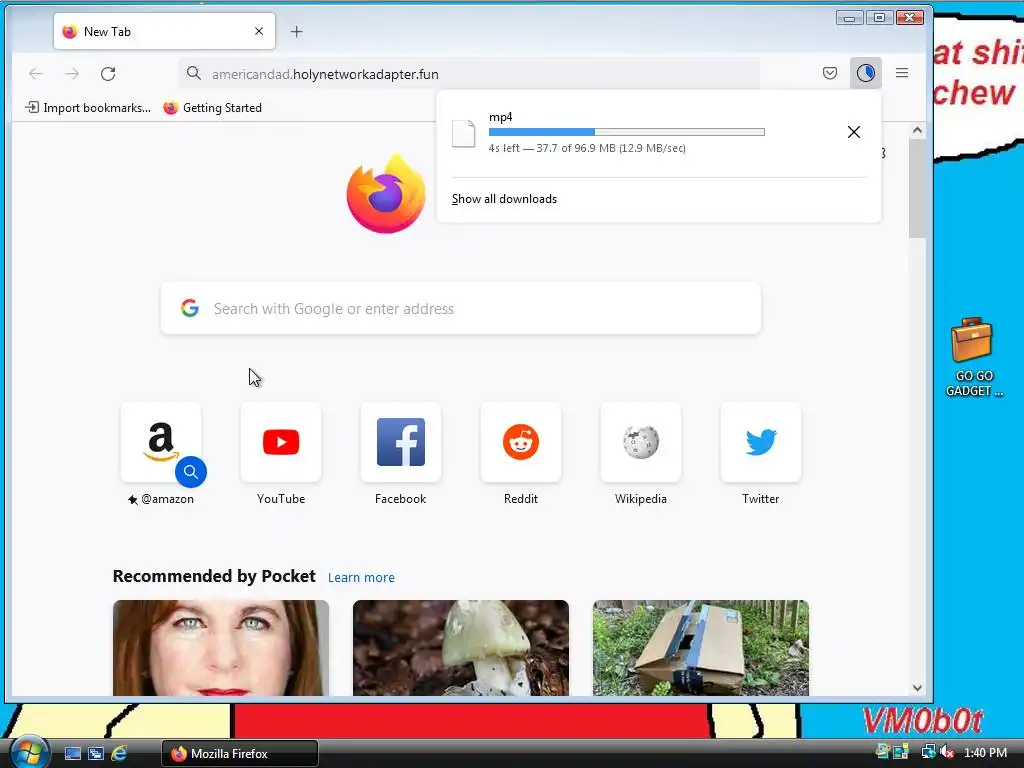Click the page vertical scrollbar thumb
Image resolution: width=1024 pixels, height=768 pixels.
click(917, 189)
